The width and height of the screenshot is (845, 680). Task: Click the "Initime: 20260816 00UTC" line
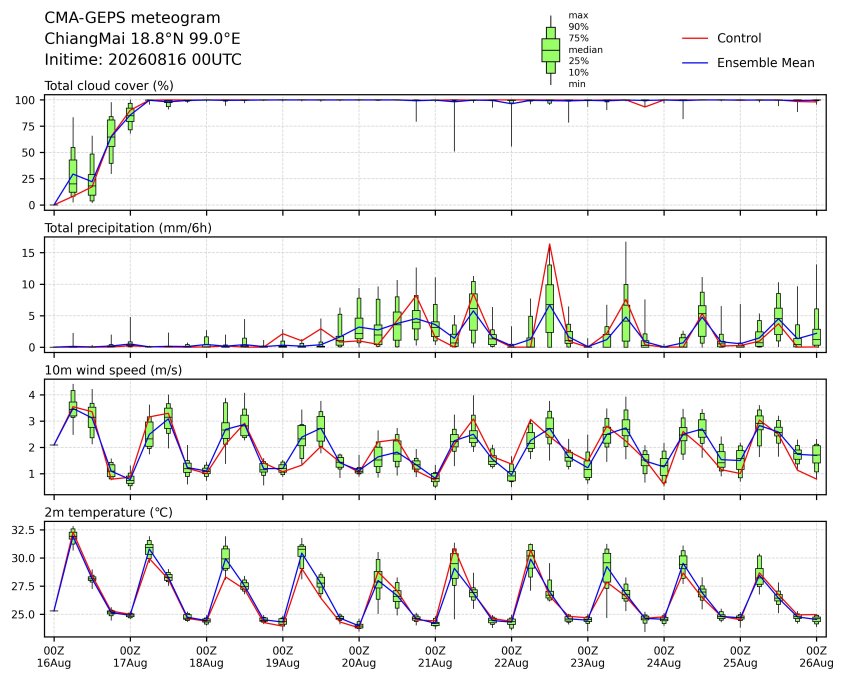tap(143, 59)
